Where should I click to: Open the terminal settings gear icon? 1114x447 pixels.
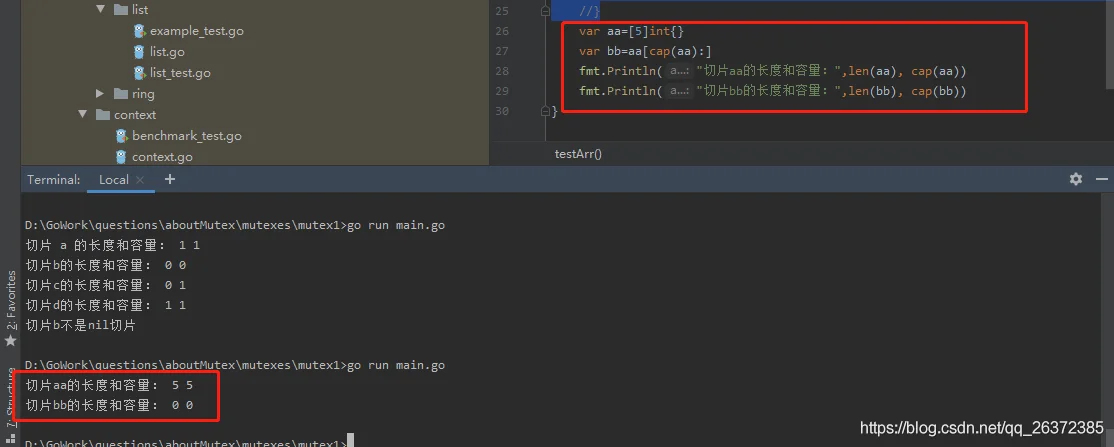click(x=1075, y=179)
